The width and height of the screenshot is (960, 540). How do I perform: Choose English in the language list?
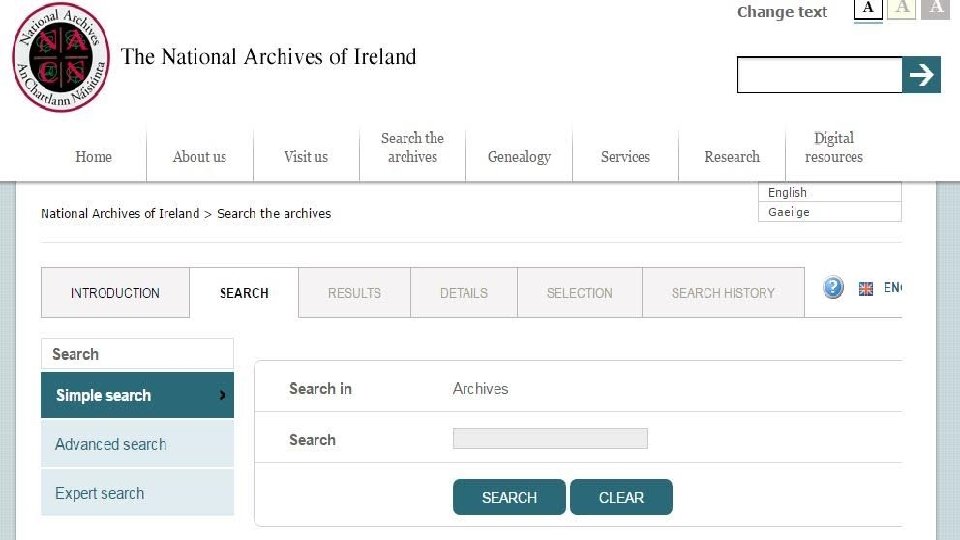(x=788, y=193)
